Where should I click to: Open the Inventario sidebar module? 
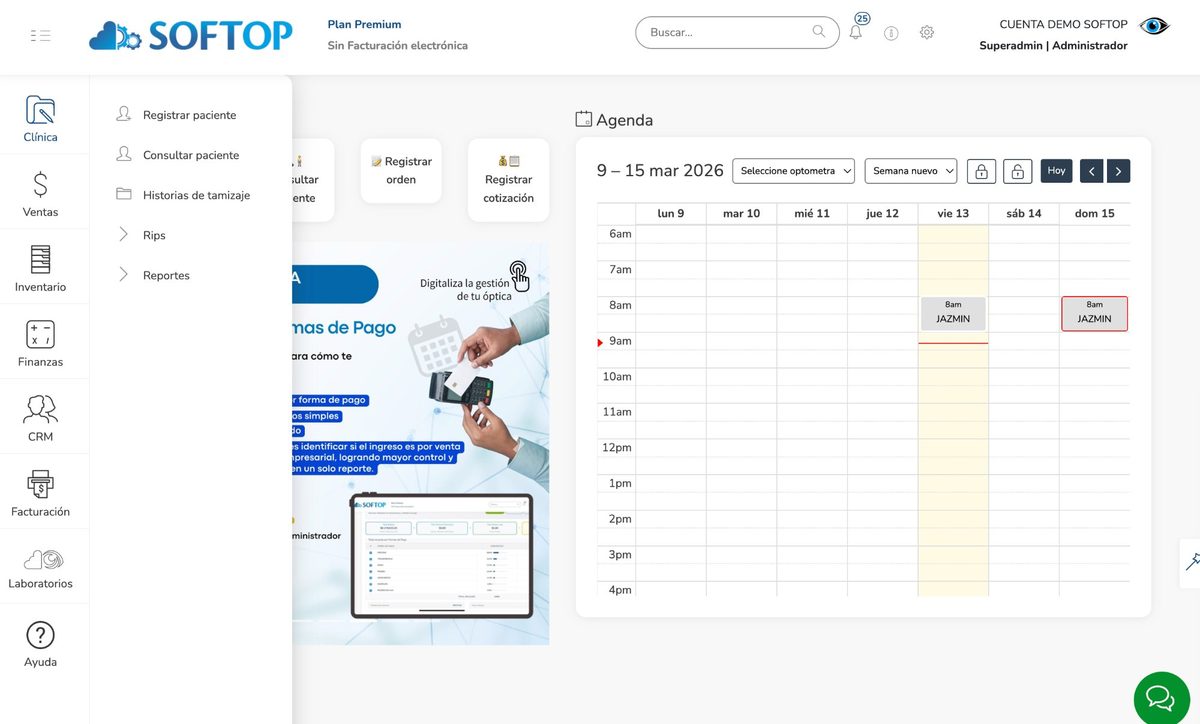(40, 269)
